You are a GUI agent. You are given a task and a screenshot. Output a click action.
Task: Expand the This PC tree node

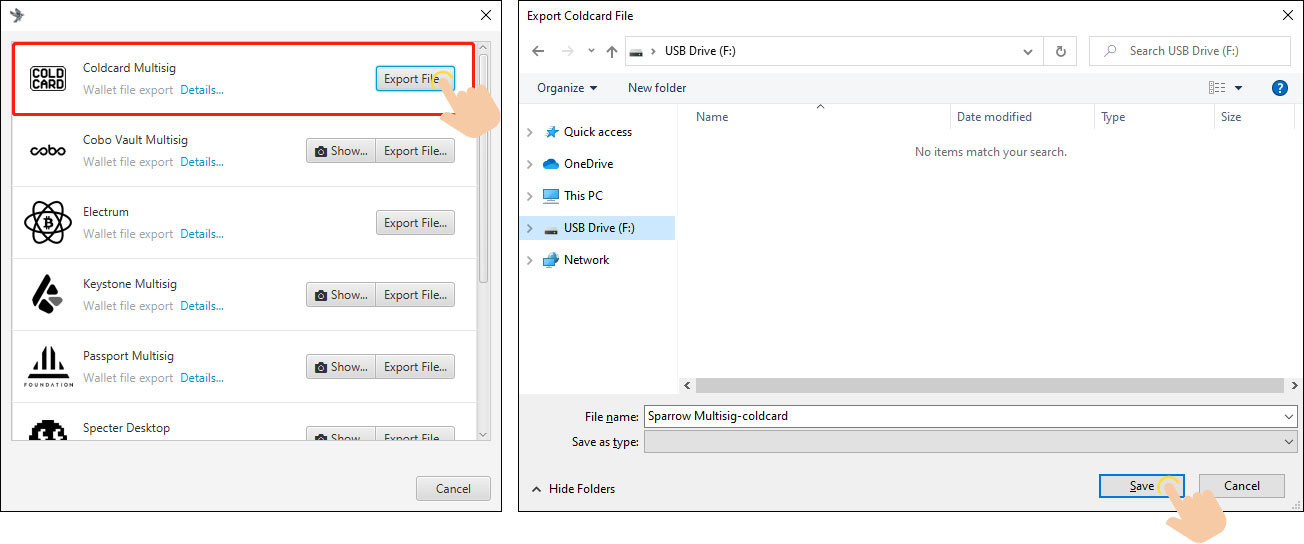[x=530, y=196]
